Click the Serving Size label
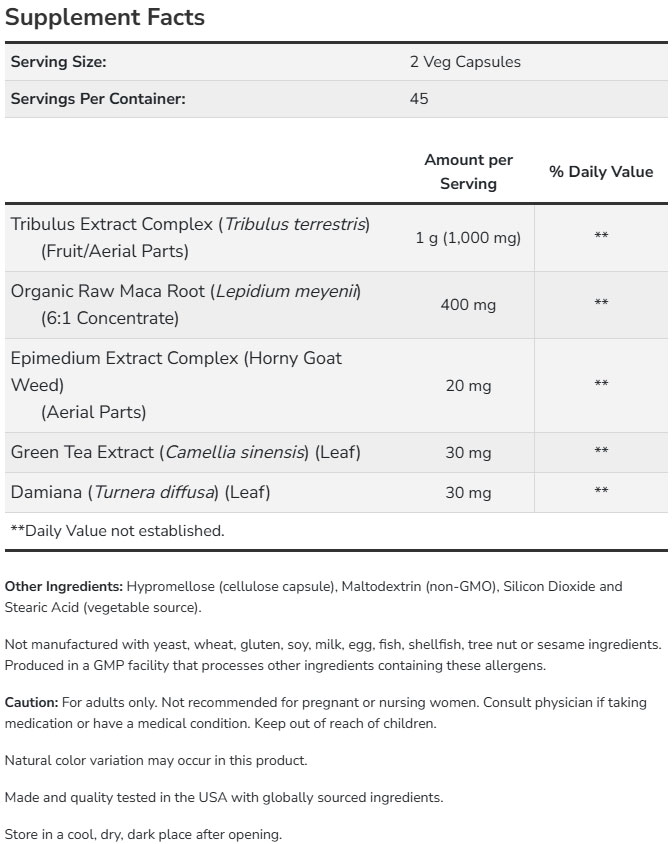Image resolution: width=672 pixels, height=844 pixels. pyautogui.click(x=58, y=62)
